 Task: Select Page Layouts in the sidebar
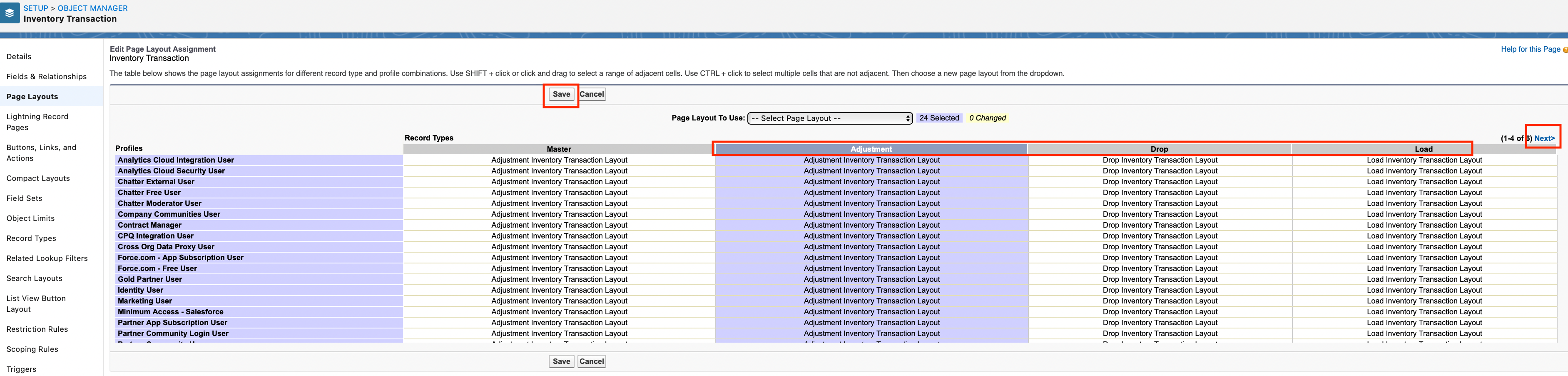tap(32, 97)
